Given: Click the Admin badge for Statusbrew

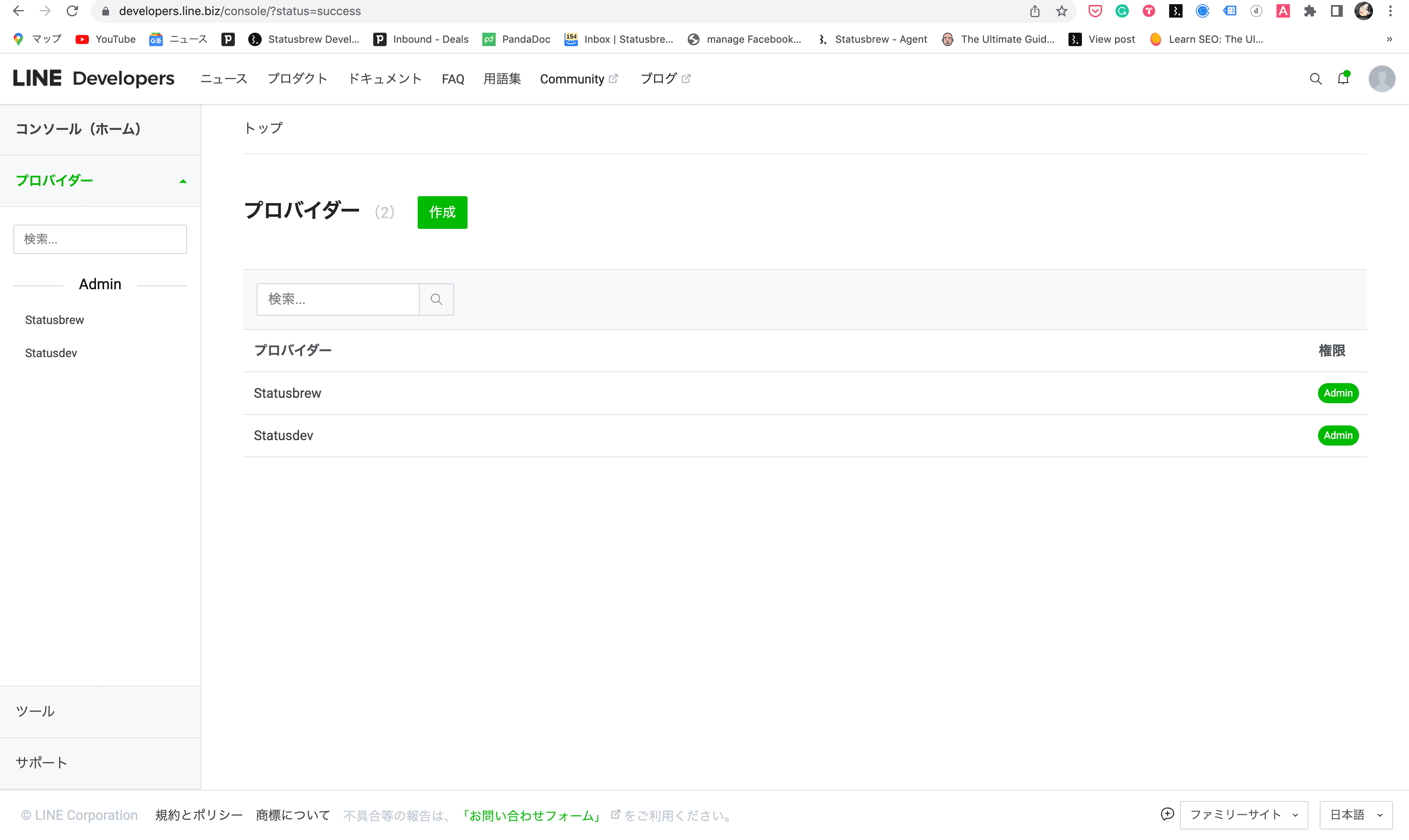Looking at the screenshot, I should pos(1338,393).
